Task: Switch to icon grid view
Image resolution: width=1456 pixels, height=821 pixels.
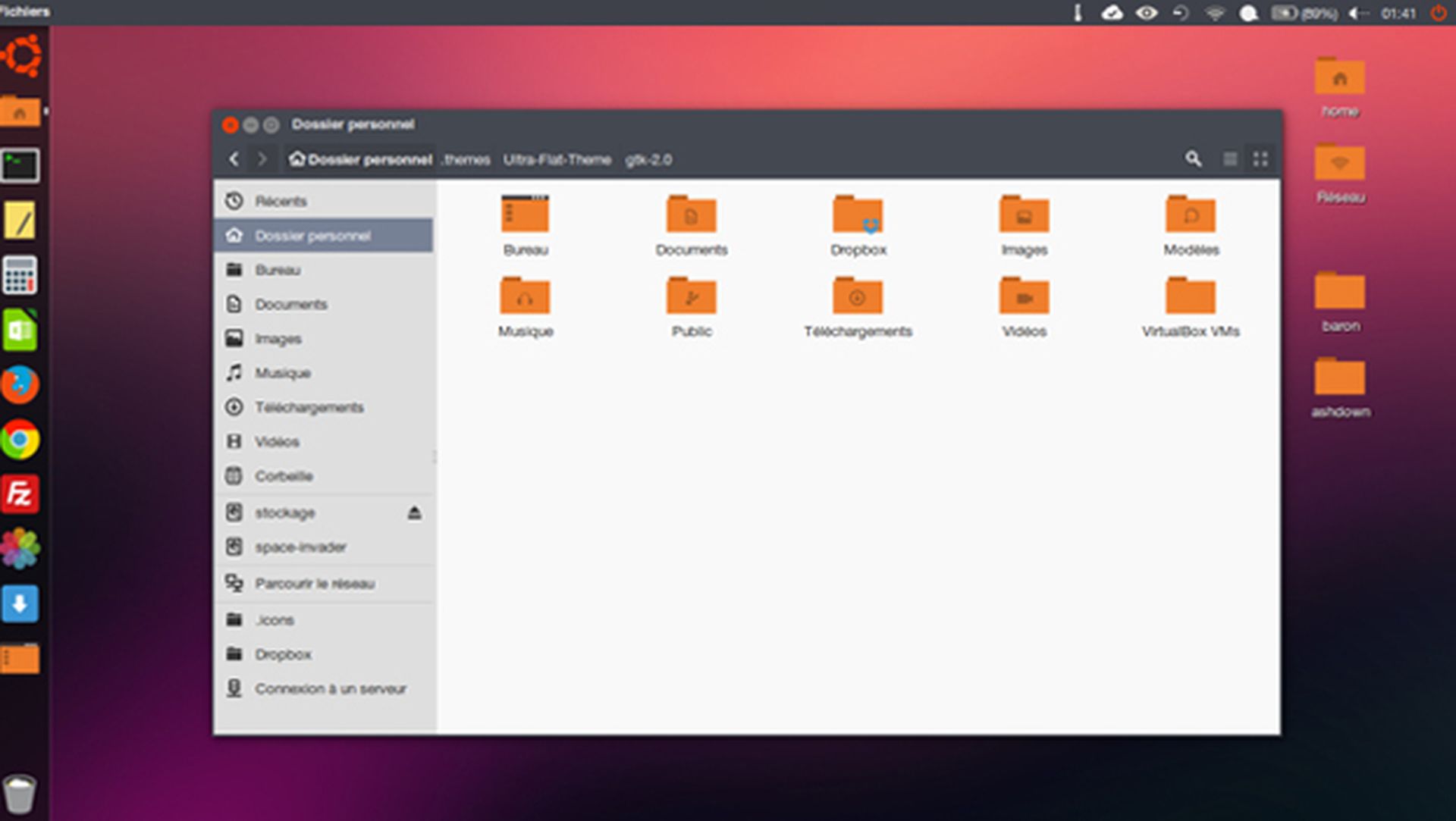Action: click(x=1261, y=159)
